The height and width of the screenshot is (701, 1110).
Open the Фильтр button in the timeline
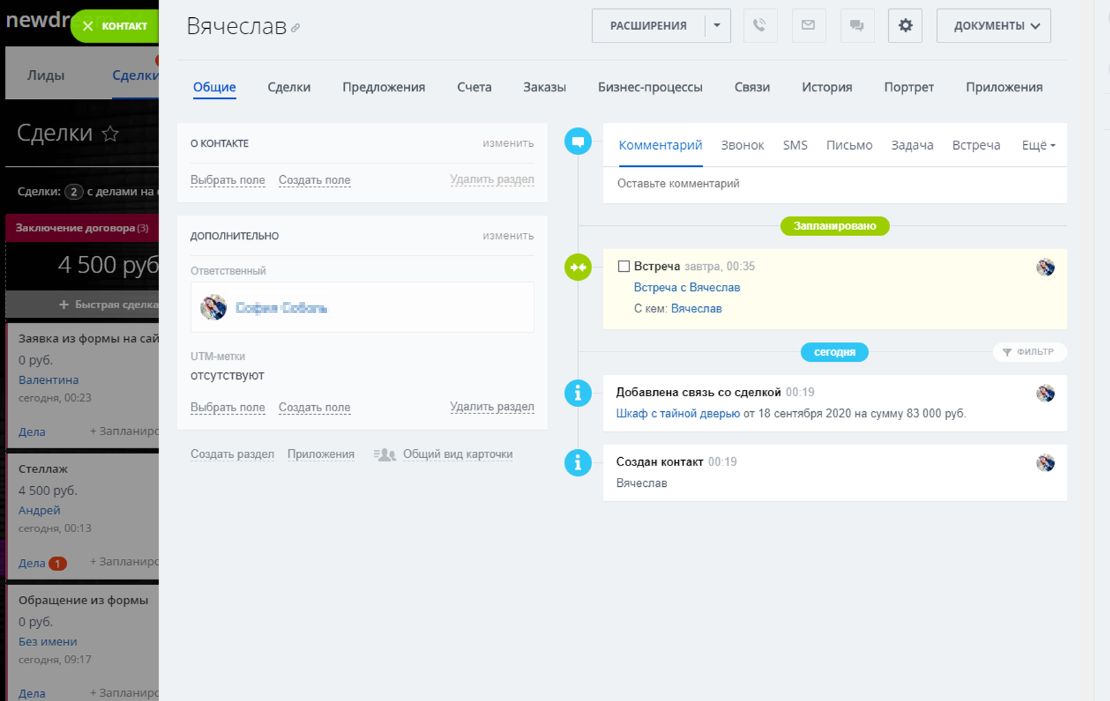[x=1029, y=352]
